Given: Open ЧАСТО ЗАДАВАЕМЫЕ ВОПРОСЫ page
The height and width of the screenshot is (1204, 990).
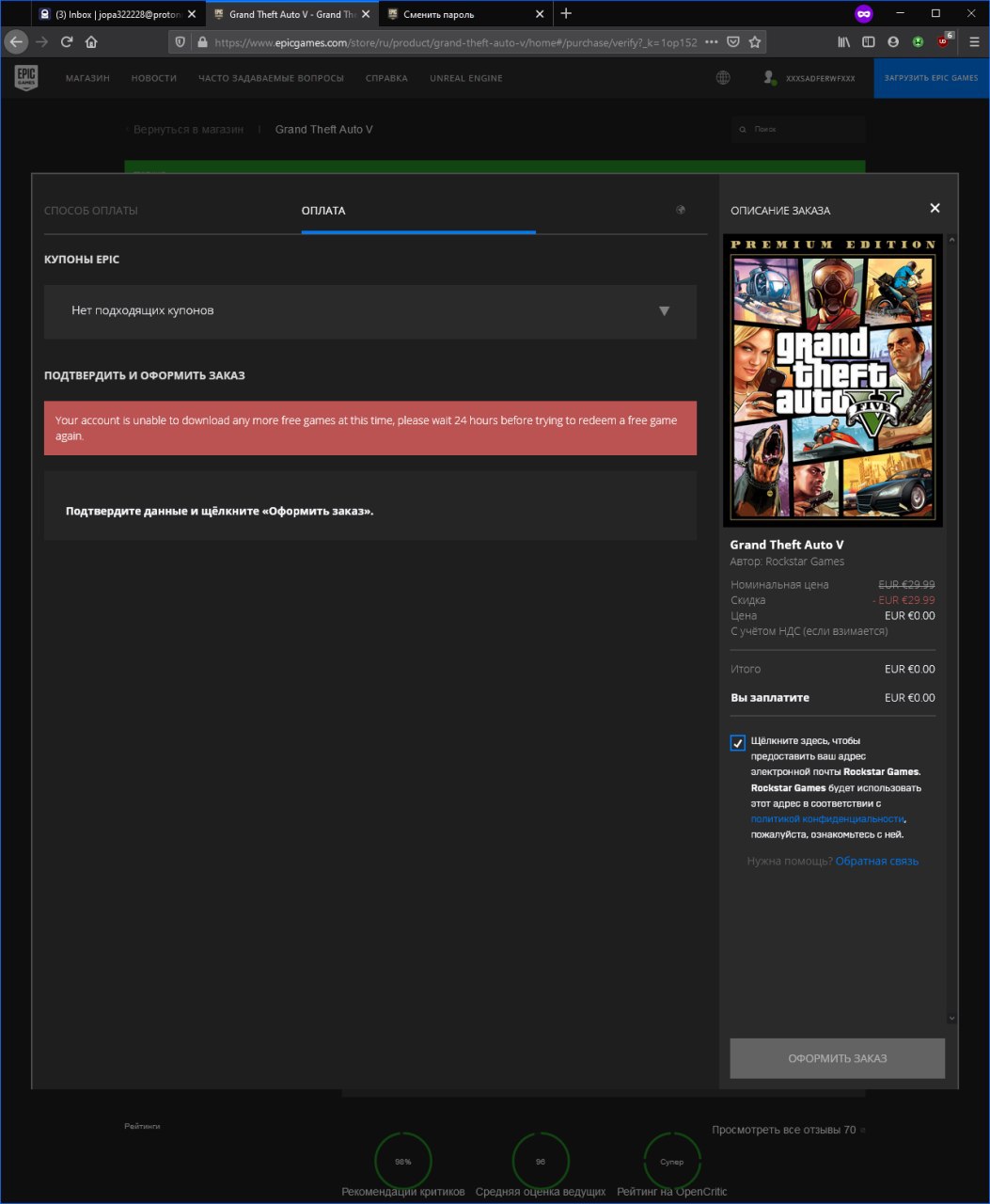Looking at the screenshot, I should pos(271,78).
